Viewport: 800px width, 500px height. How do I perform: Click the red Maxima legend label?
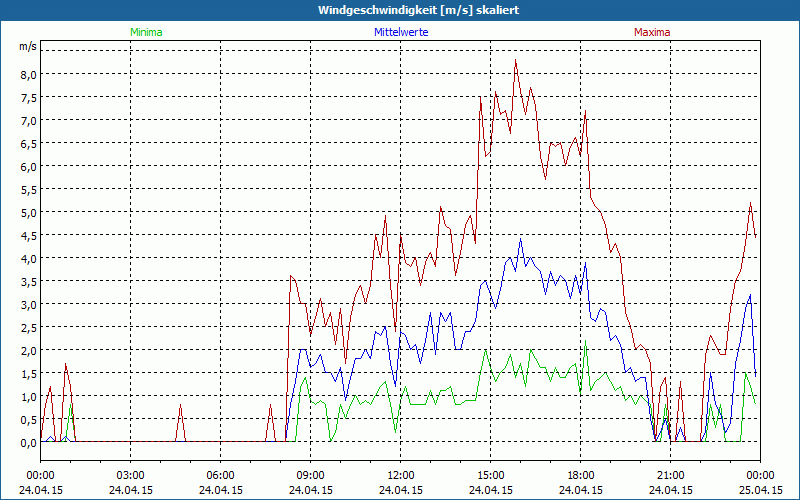point(652,32)
